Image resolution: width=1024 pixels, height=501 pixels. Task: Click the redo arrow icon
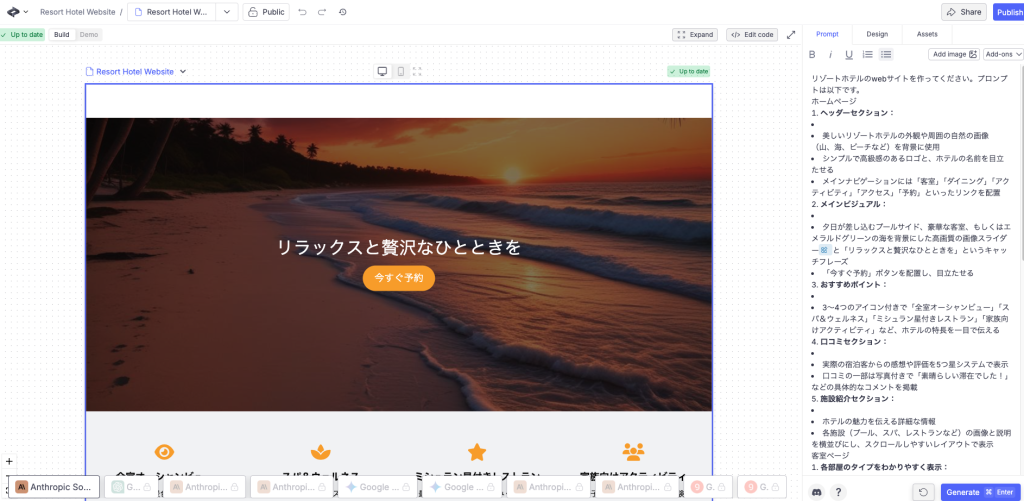tap(322, 12)
